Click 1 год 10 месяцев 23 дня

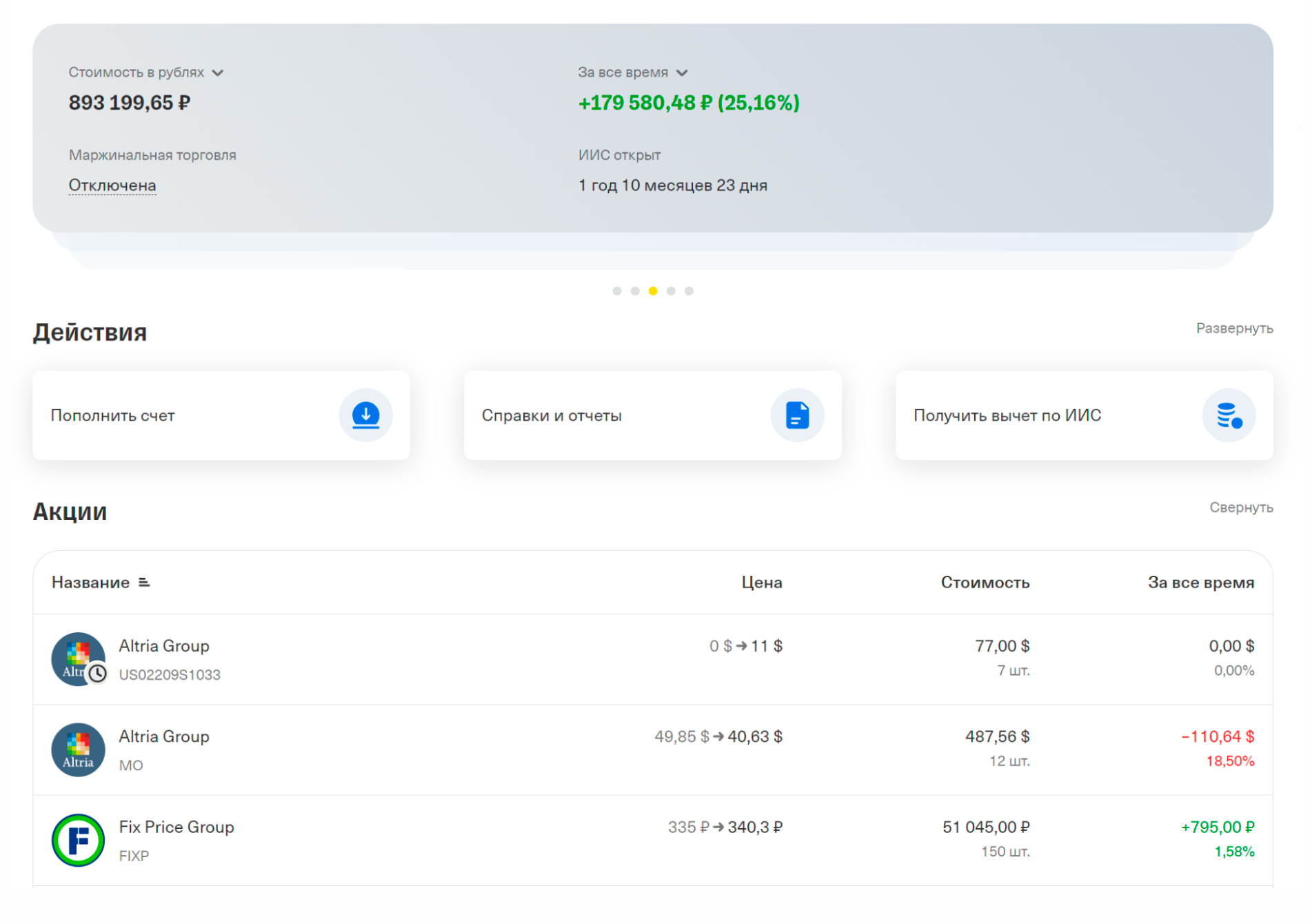[673, 185]
